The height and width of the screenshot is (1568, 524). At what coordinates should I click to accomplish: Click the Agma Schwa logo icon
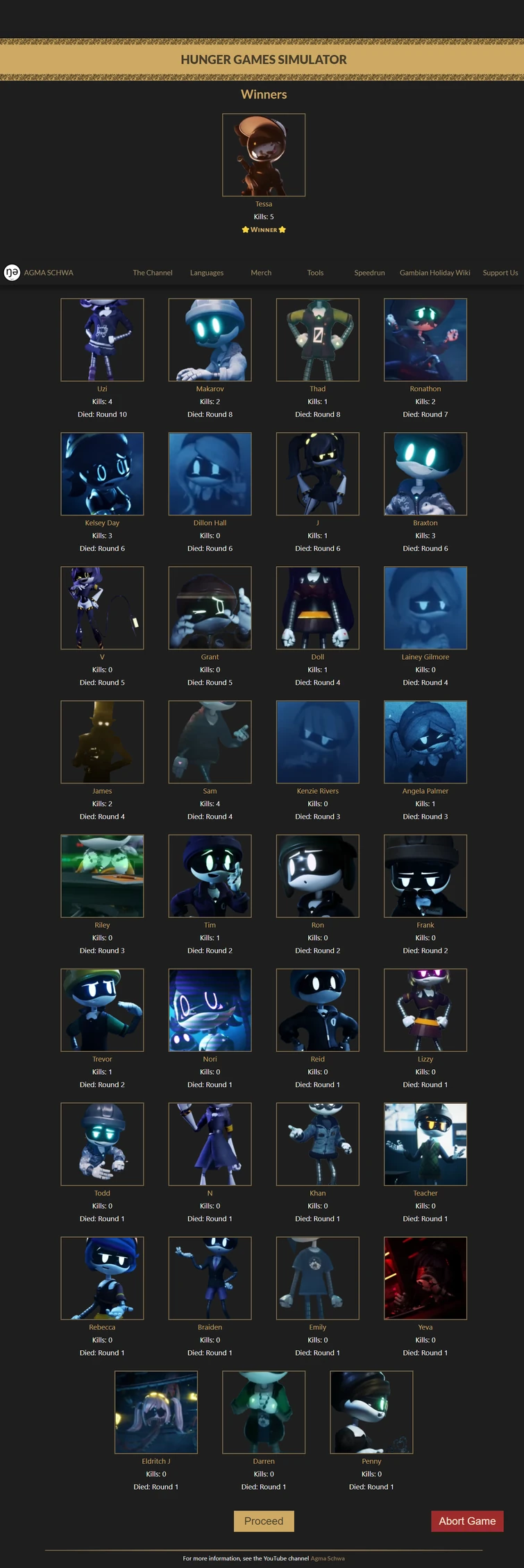point(12,273)
